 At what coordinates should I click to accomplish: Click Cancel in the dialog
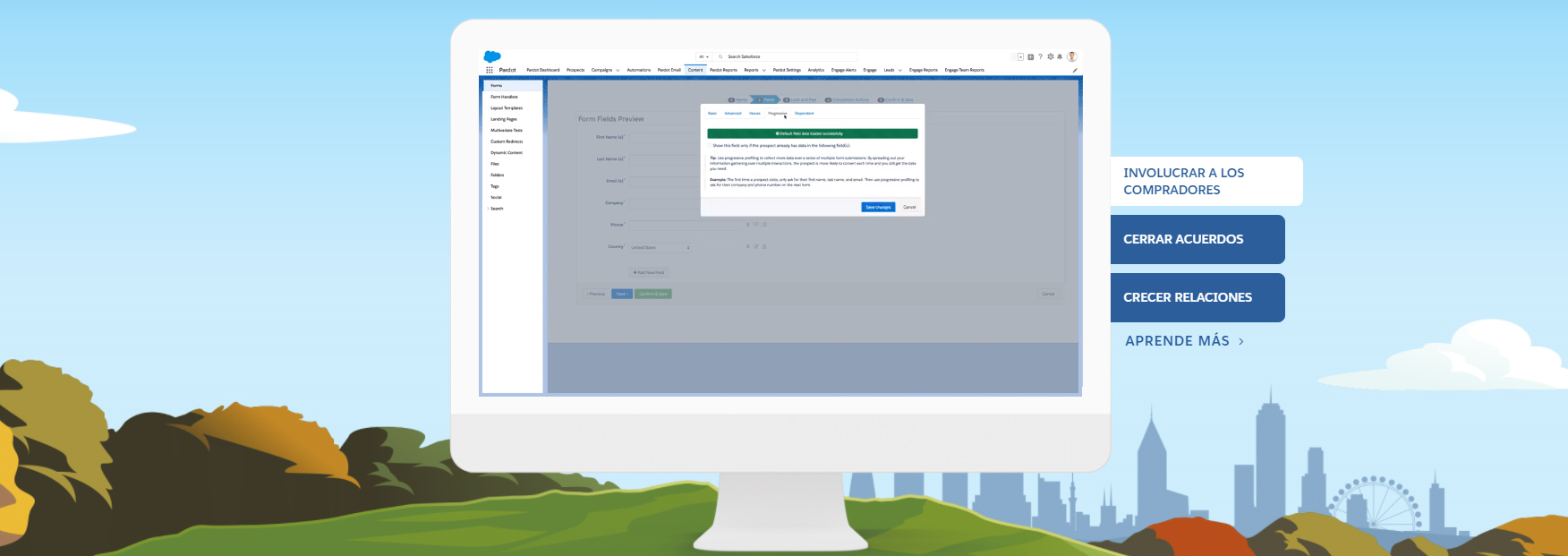909,207
